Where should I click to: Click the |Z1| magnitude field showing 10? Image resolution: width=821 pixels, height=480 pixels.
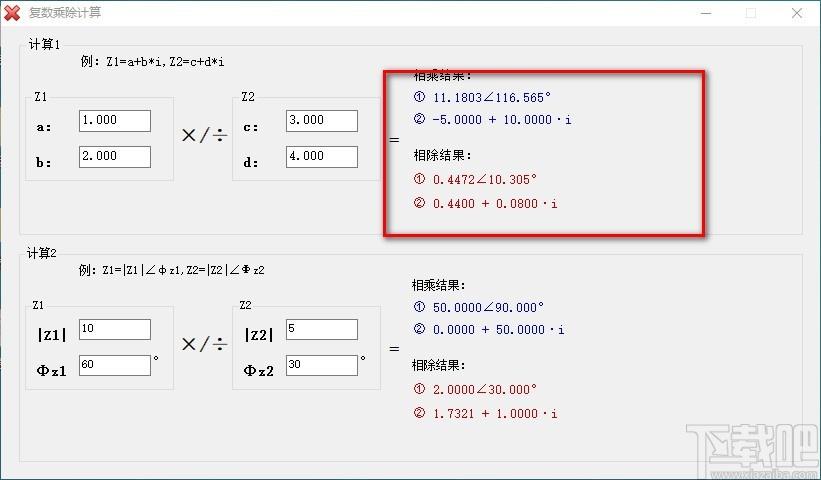click(115, 330)
